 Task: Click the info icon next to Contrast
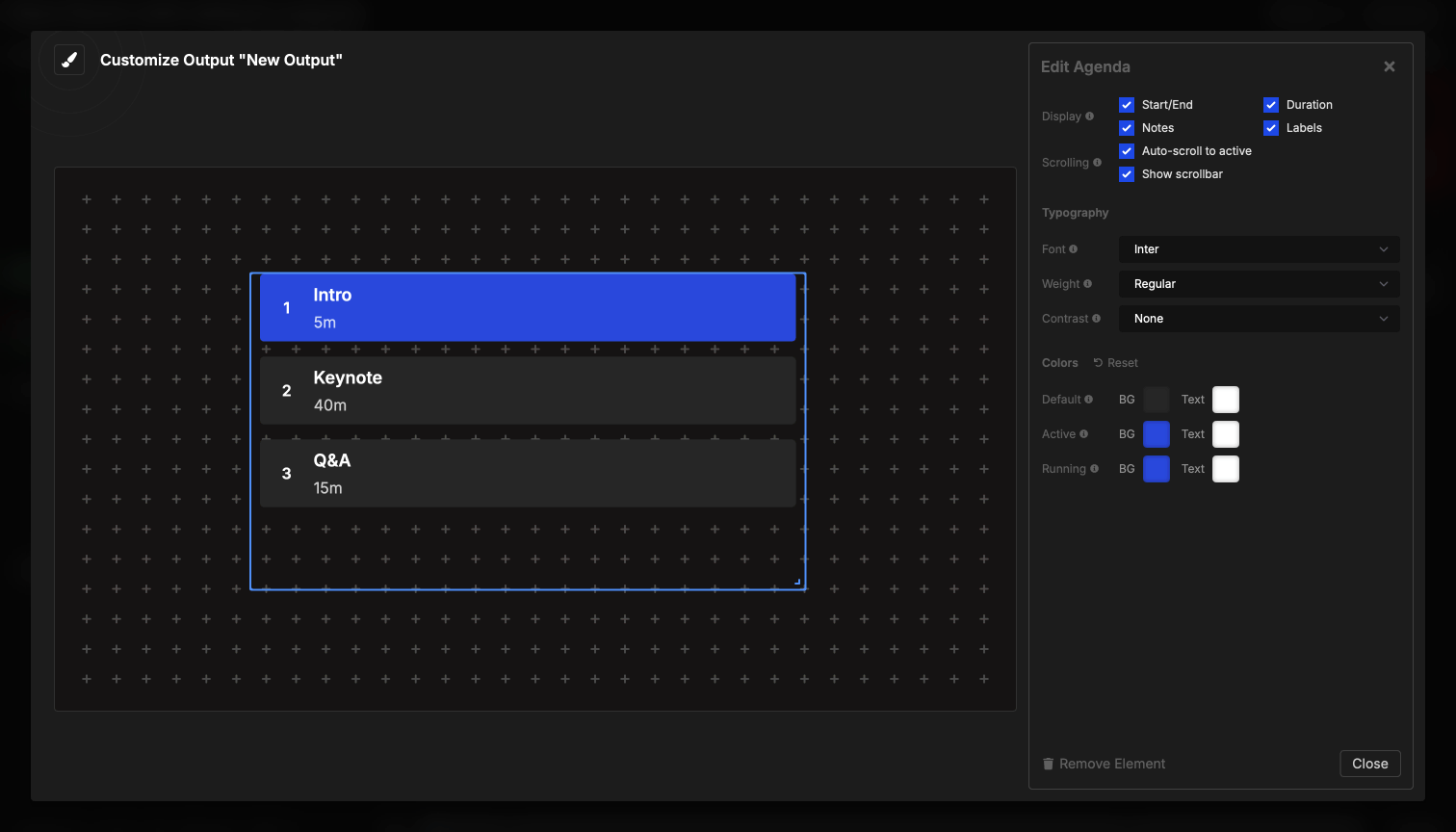[x=1099, y=319]
